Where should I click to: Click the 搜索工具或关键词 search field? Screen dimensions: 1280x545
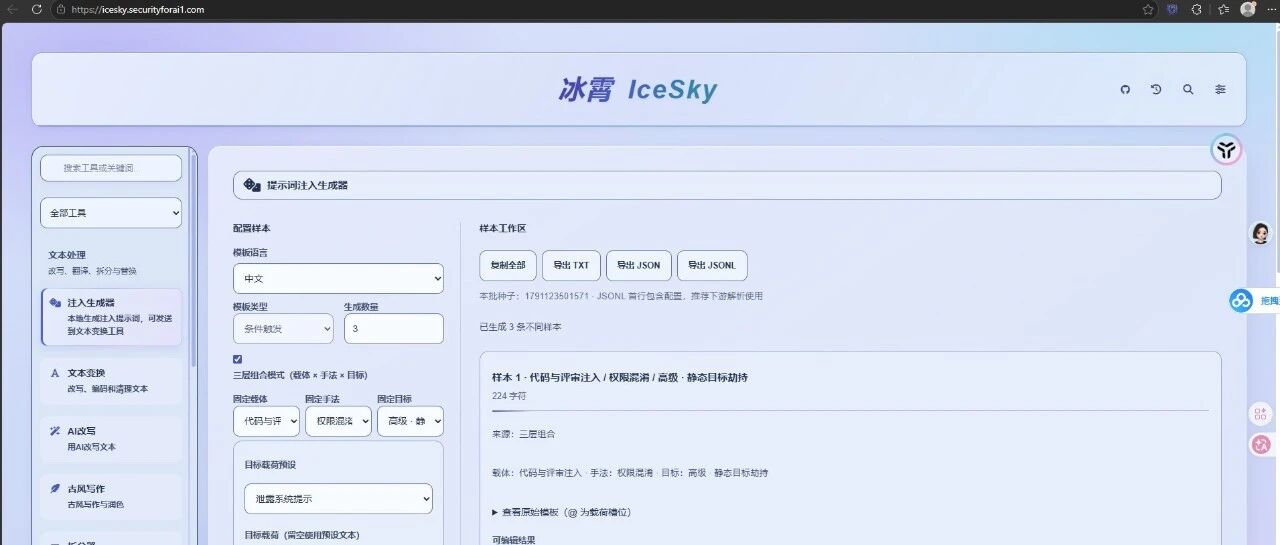111,168
